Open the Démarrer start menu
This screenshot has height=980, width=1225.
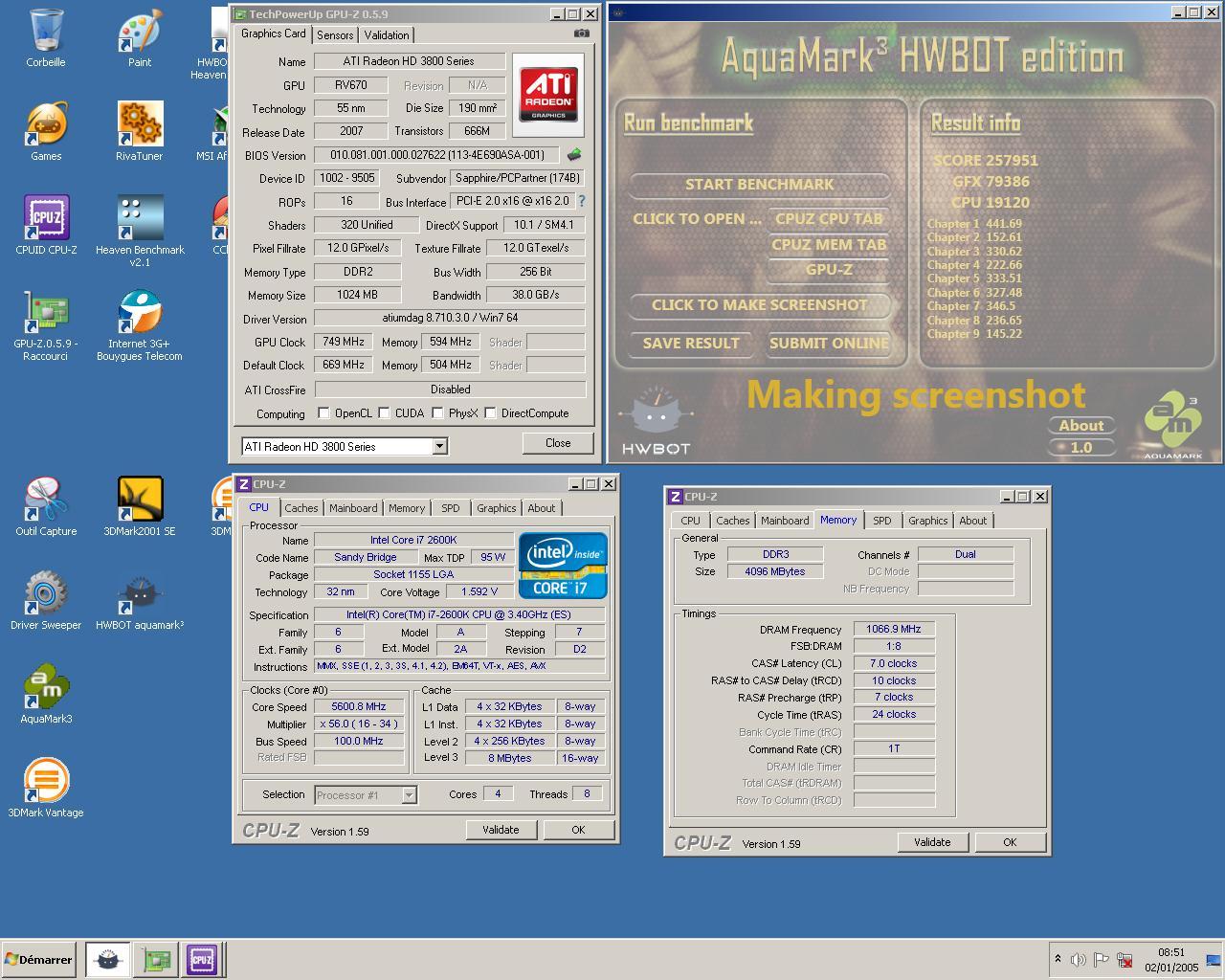[38, 959]
